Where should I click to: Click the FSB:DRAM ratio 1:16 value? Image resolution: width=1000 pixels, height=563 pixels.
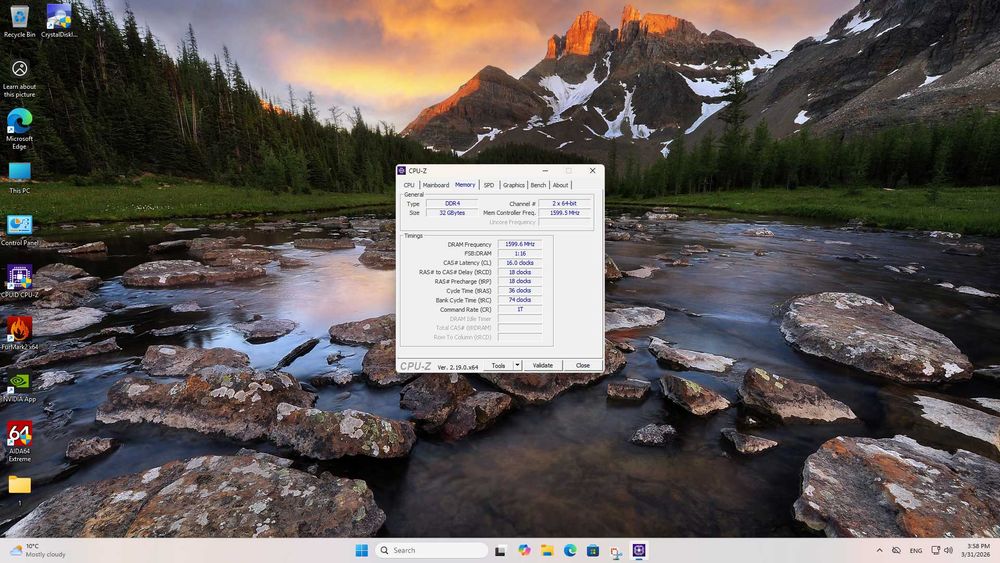pyautogui.click(x=520, y=254)
